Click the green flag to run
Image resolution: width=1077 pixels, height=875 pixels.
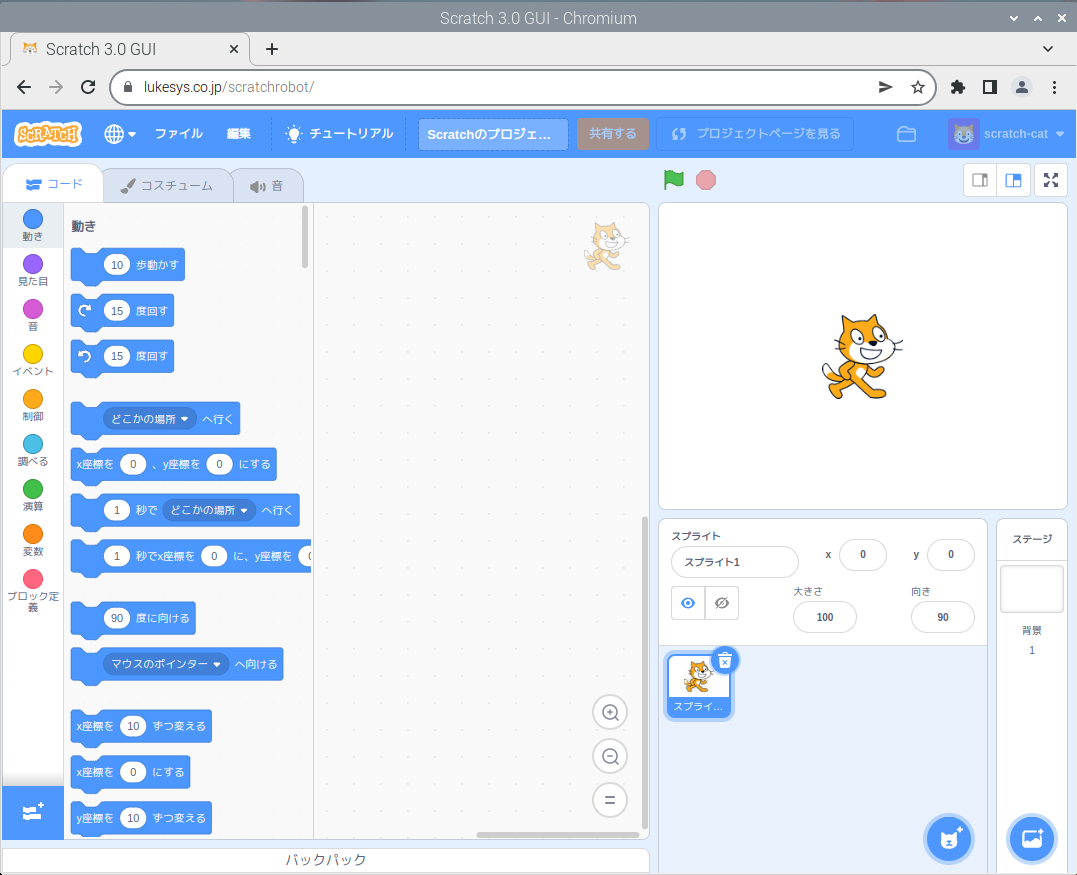click(674, 180)
